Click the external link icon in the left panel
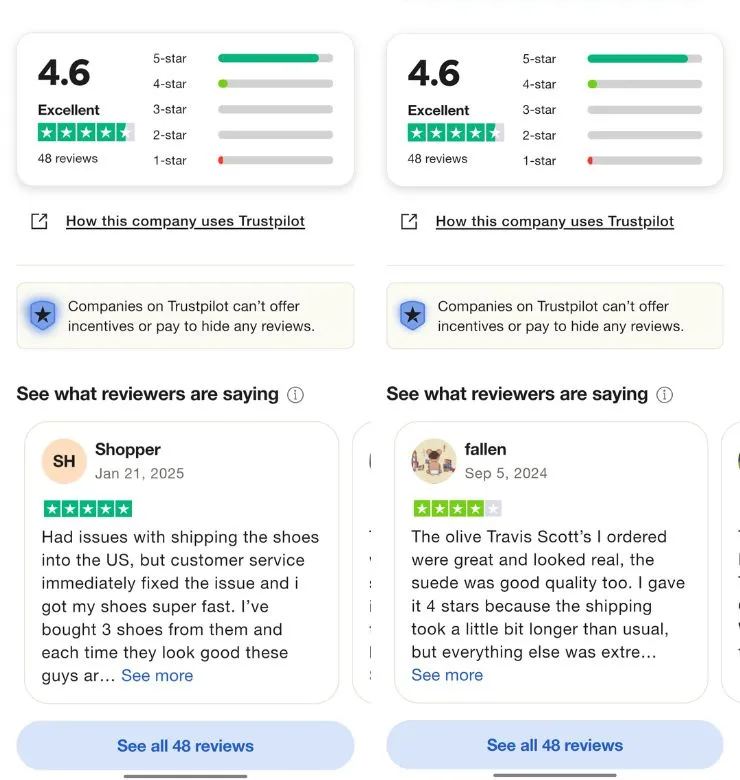 pyautogui.click(x=39, y=221)
